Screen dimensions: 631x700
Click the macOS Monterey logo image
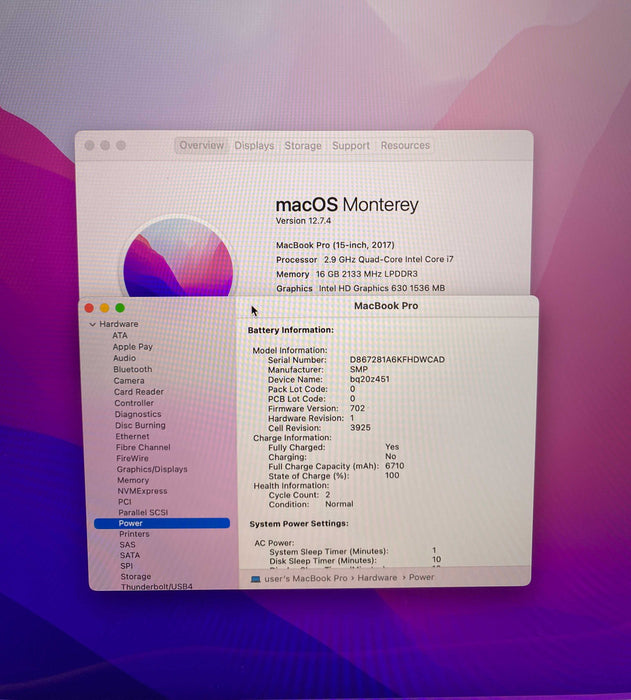click(178, 258)
